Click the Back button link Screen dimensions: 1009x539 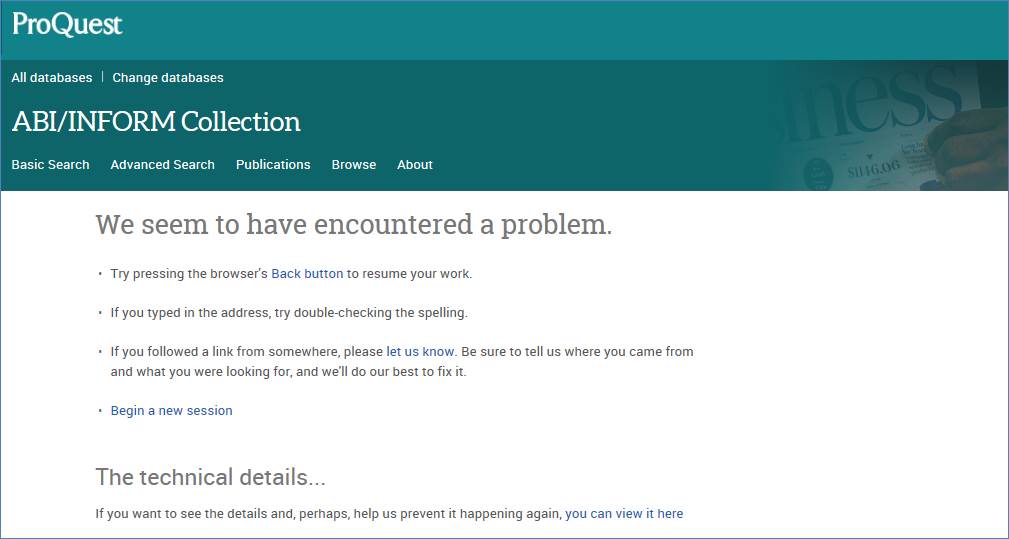click(x=307, y=274)
